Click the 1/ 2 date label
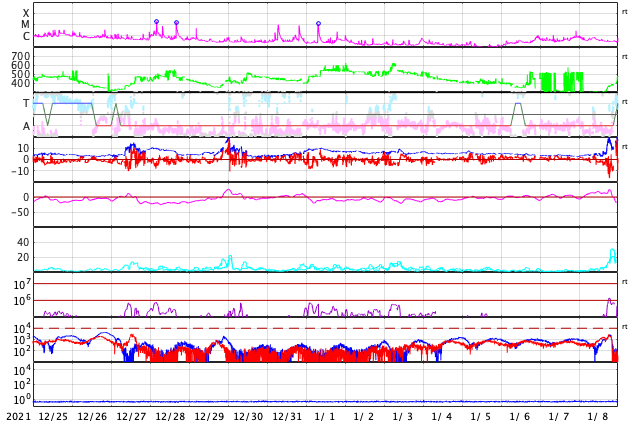The width and height of the screenshot is (634, 424). pyautogui.click(x=363, y=417)
